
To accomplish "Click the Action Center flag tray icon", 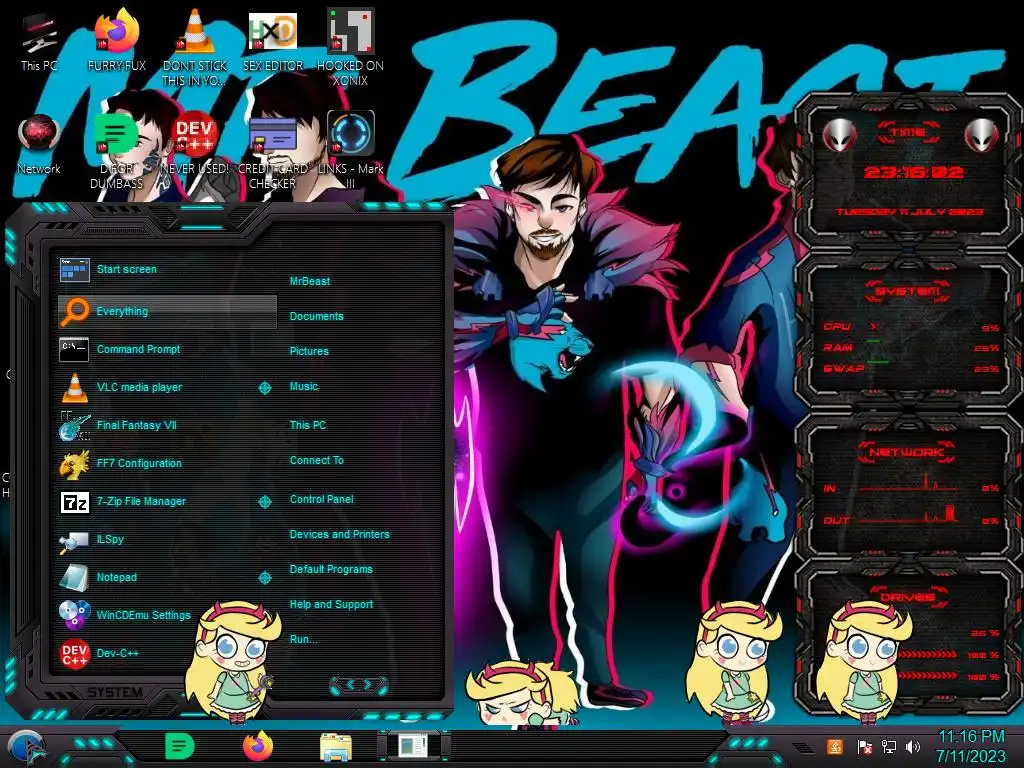I will click(x=865, y=746).
